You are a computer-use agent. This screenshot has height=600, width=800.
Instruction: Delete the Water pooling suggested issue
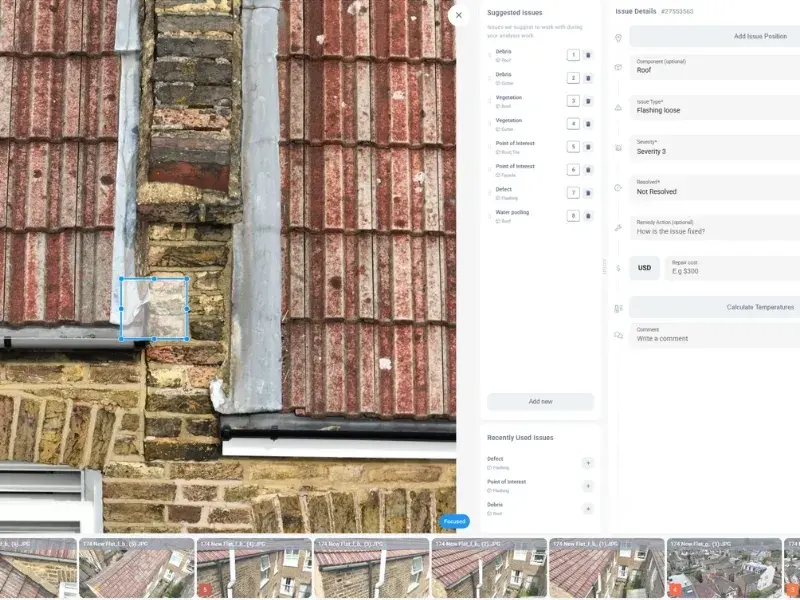[588, 216]
